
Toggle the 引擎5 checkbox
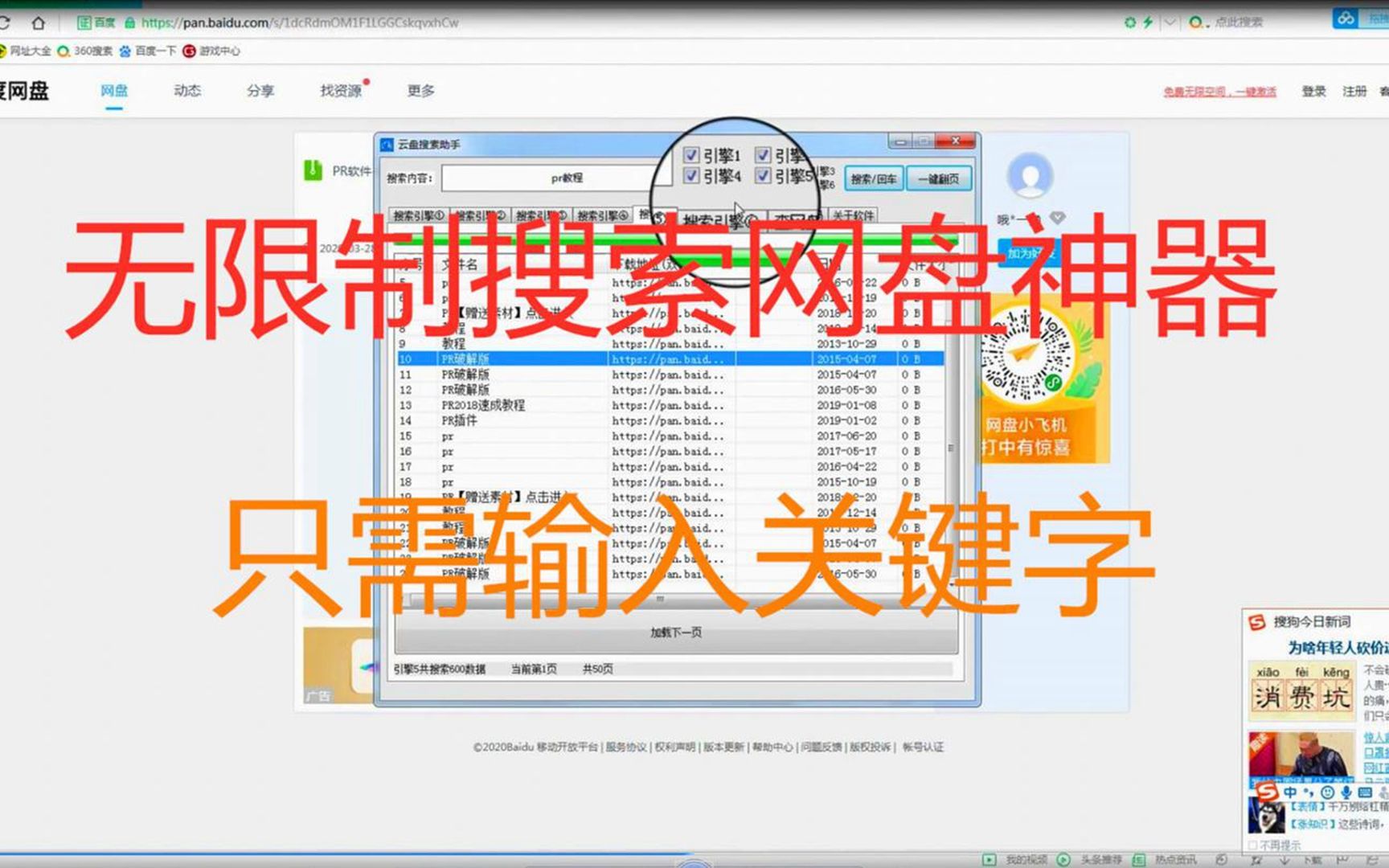(x=764, y=175)
